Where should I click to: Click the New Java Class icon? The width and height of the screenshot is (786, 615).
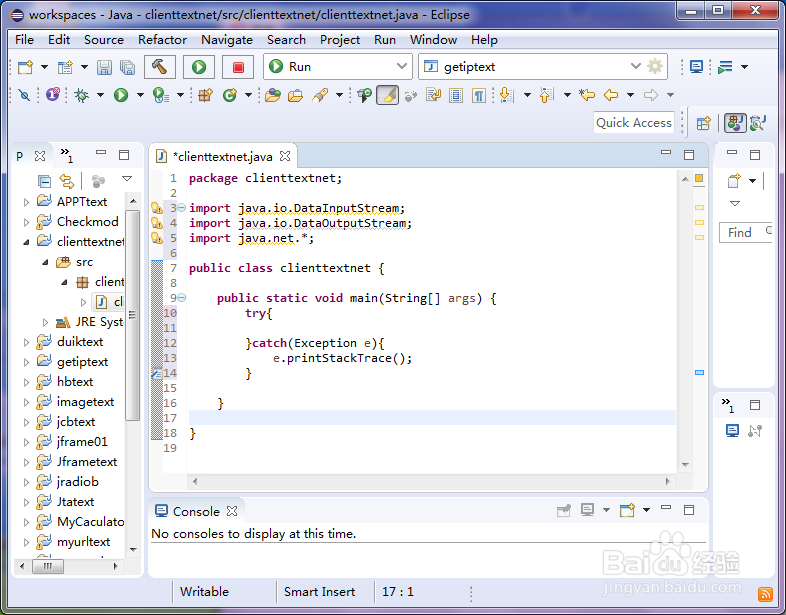point(230,95)
